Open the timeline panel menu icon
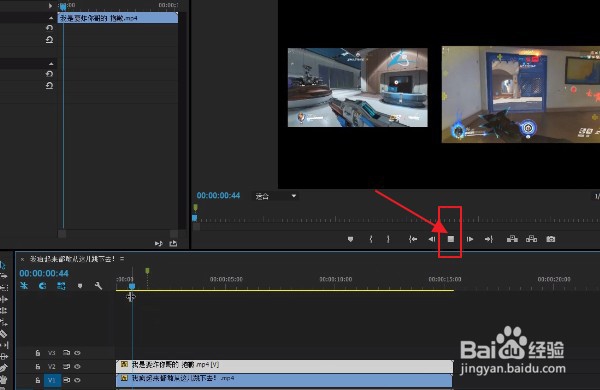This screenshot has width=600, height=390. [122, 259]
